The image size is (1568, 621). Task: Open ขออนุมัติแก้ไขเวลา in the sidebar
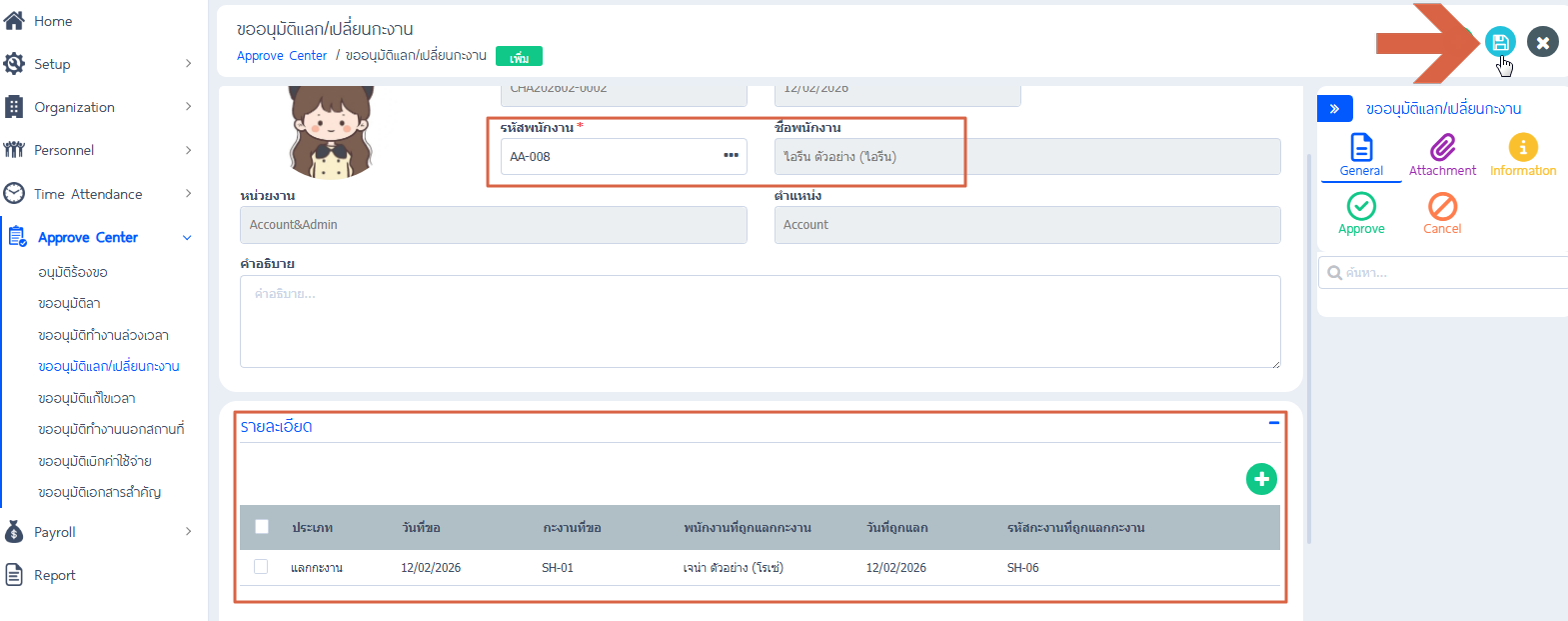pyautogui.click(x=86, y=398)
